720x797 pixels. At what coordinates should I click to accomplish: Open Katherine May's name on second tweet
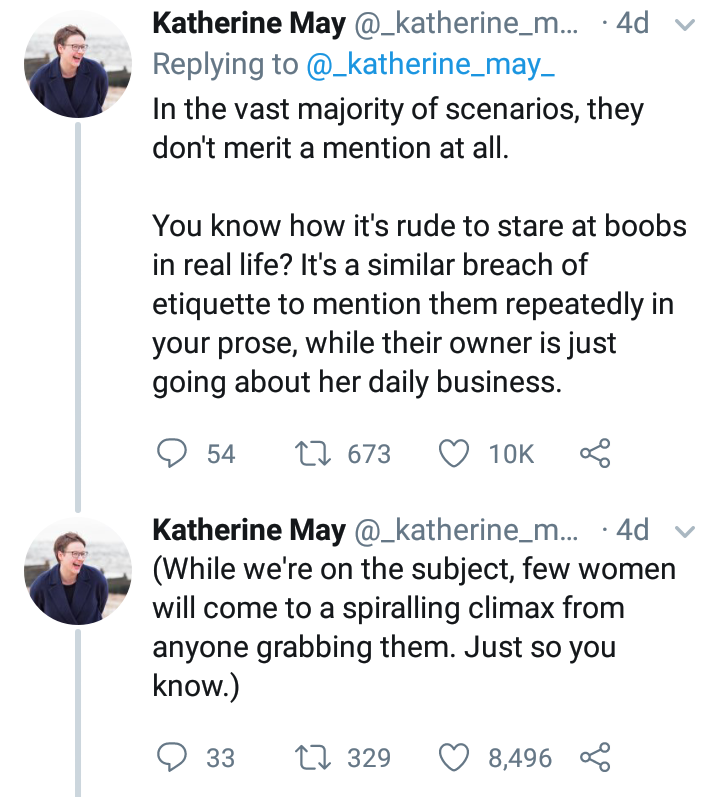pos(248,530)
